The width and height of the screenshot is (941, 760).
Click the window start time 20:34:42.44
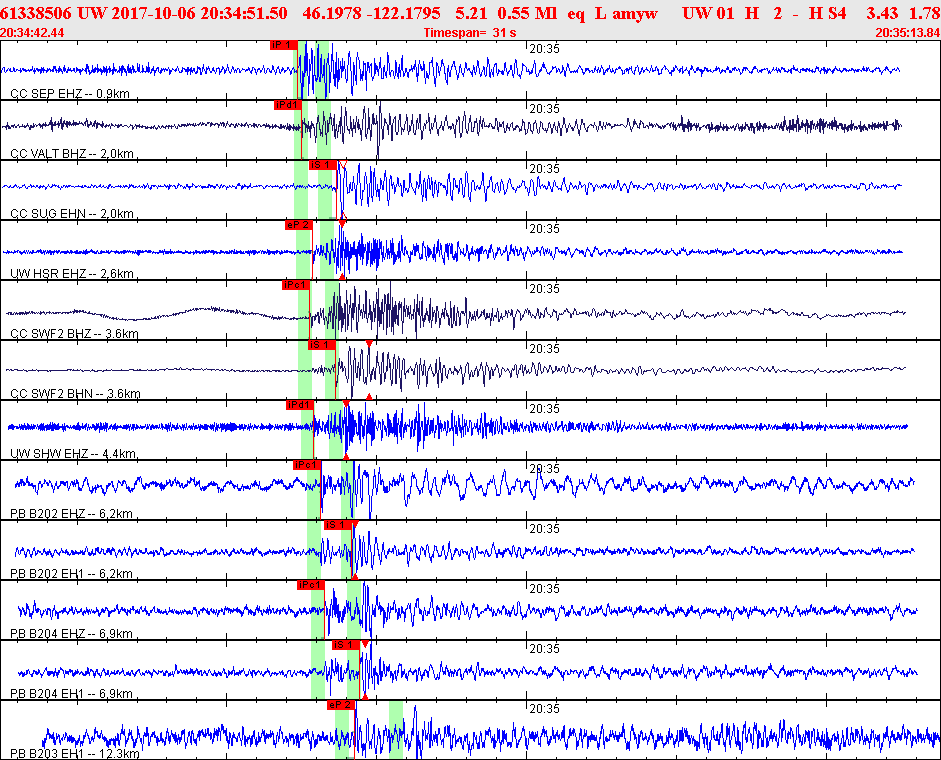[x=32, y=32]
